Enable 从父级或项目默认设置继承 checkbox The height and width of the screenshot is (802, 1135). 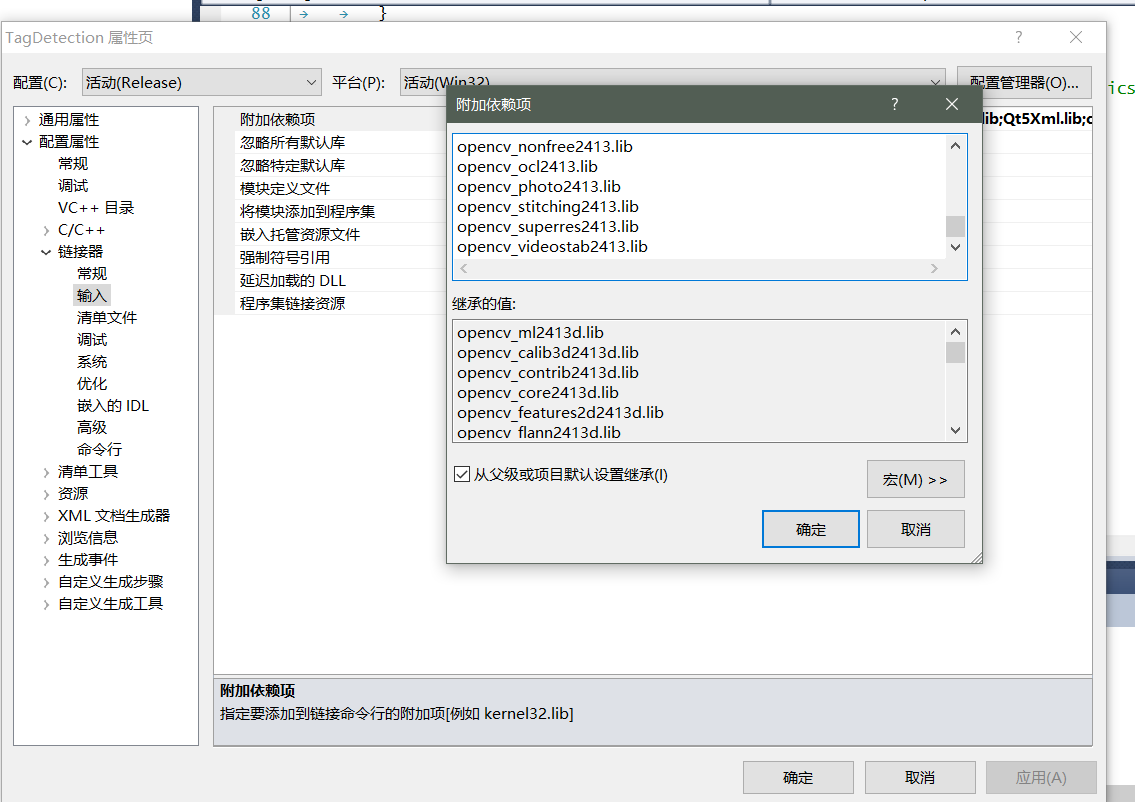(461, 475)
